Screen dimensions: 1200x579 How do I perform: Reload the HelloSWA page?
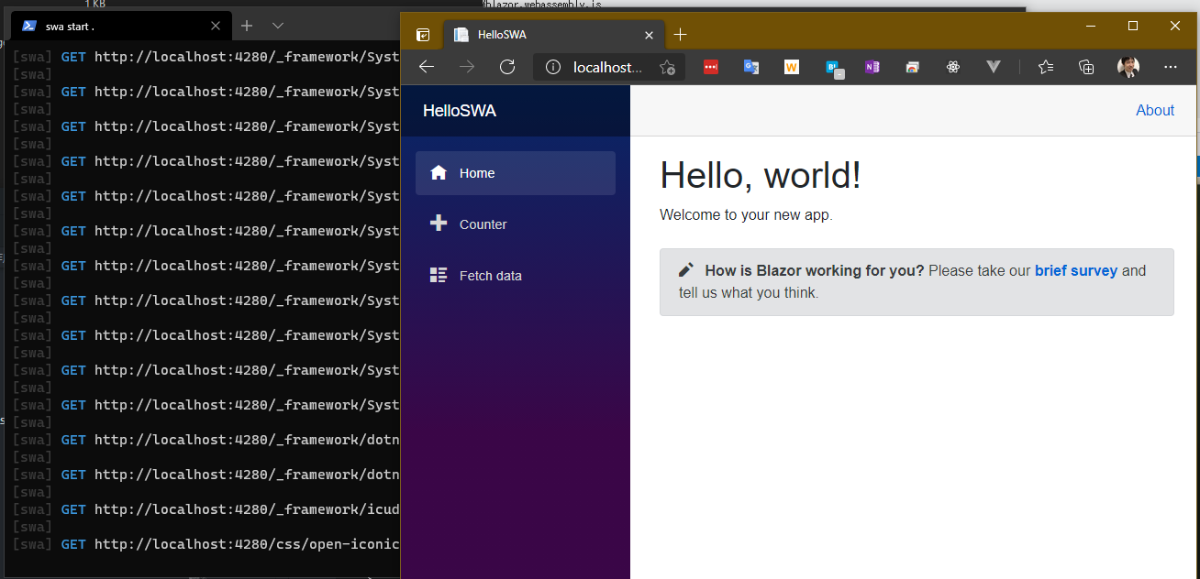coord(507,67)
